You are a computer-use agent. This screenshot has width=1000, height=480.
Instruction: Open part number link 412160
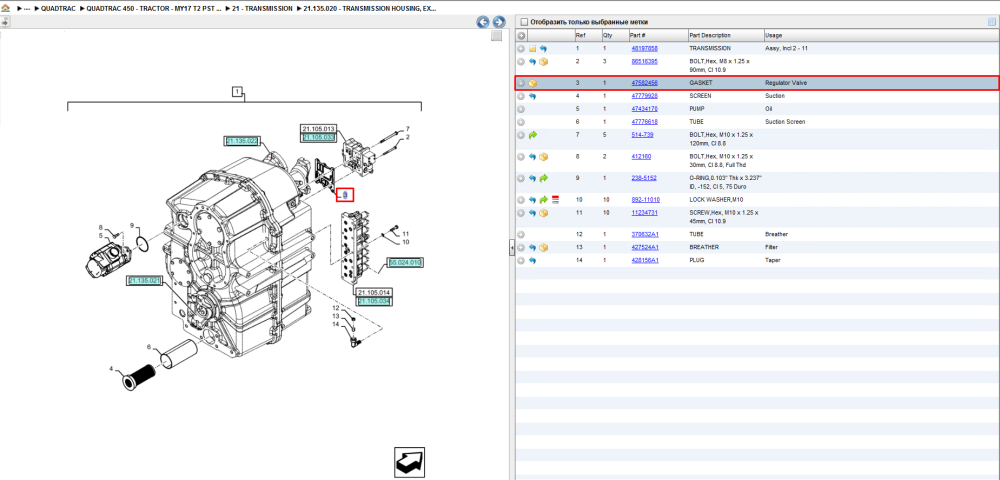(x=642, y=157)
